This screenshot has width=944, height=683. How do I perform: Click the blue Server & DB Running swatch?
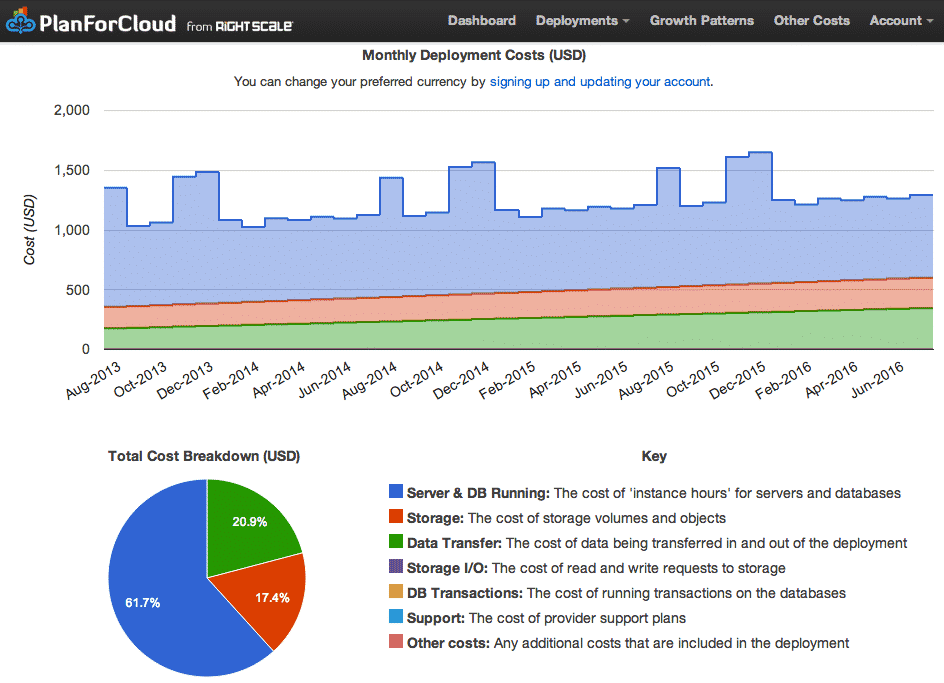[x=395, y=493]
